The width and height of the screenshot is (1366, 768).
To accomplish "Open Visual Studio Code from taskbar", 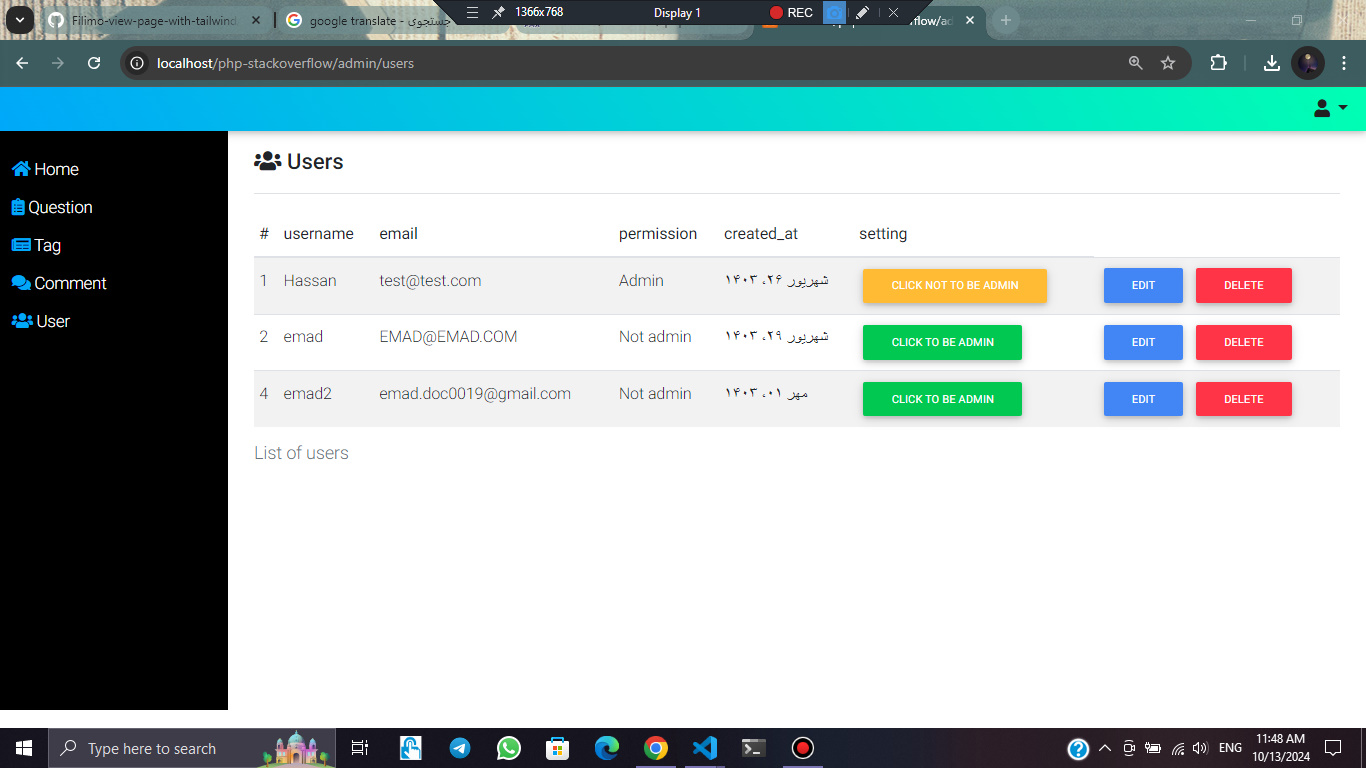I will click(x=705, y=748).
